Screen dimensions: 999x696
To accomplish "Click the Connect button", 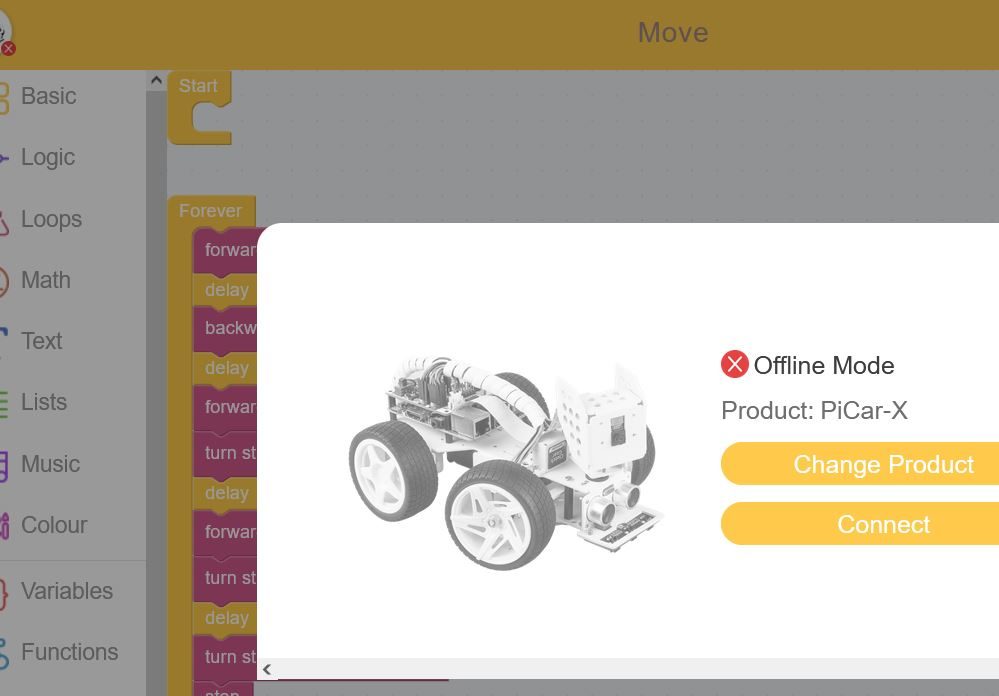I will coord(883,524).
